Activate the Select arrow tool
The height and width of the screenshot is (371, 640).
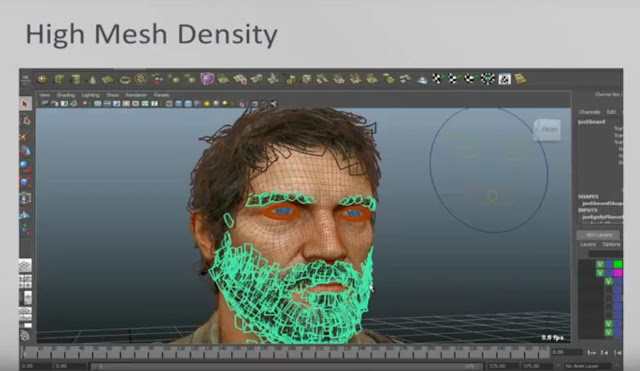pyautogui.click(x=25, y=104)
